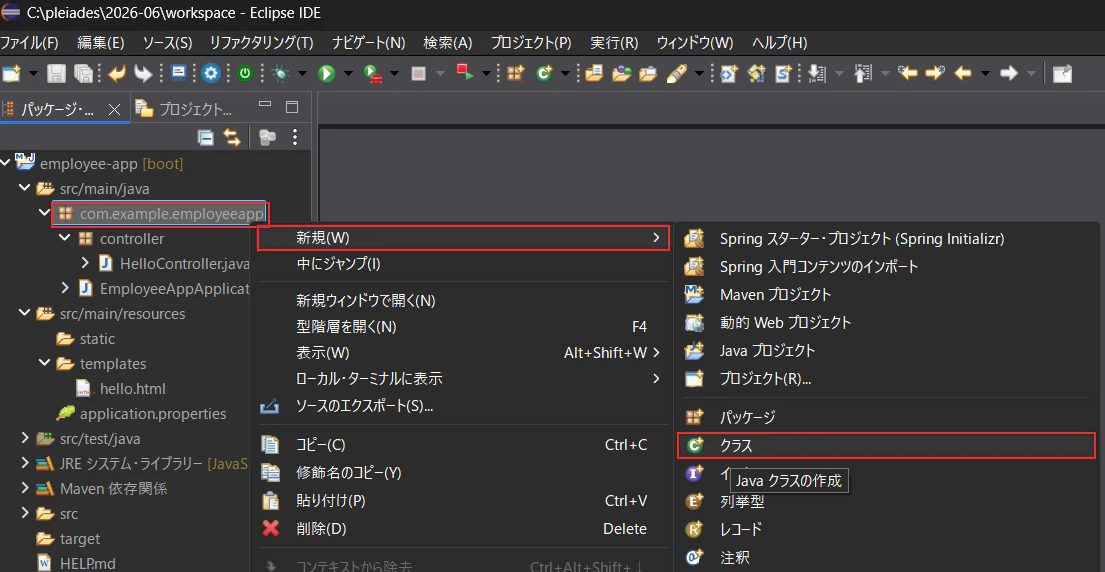This screenshot has width=1105, height=572.
Task: Open the Run configurations dropdown arrow
Action: (x=347, y=73)
